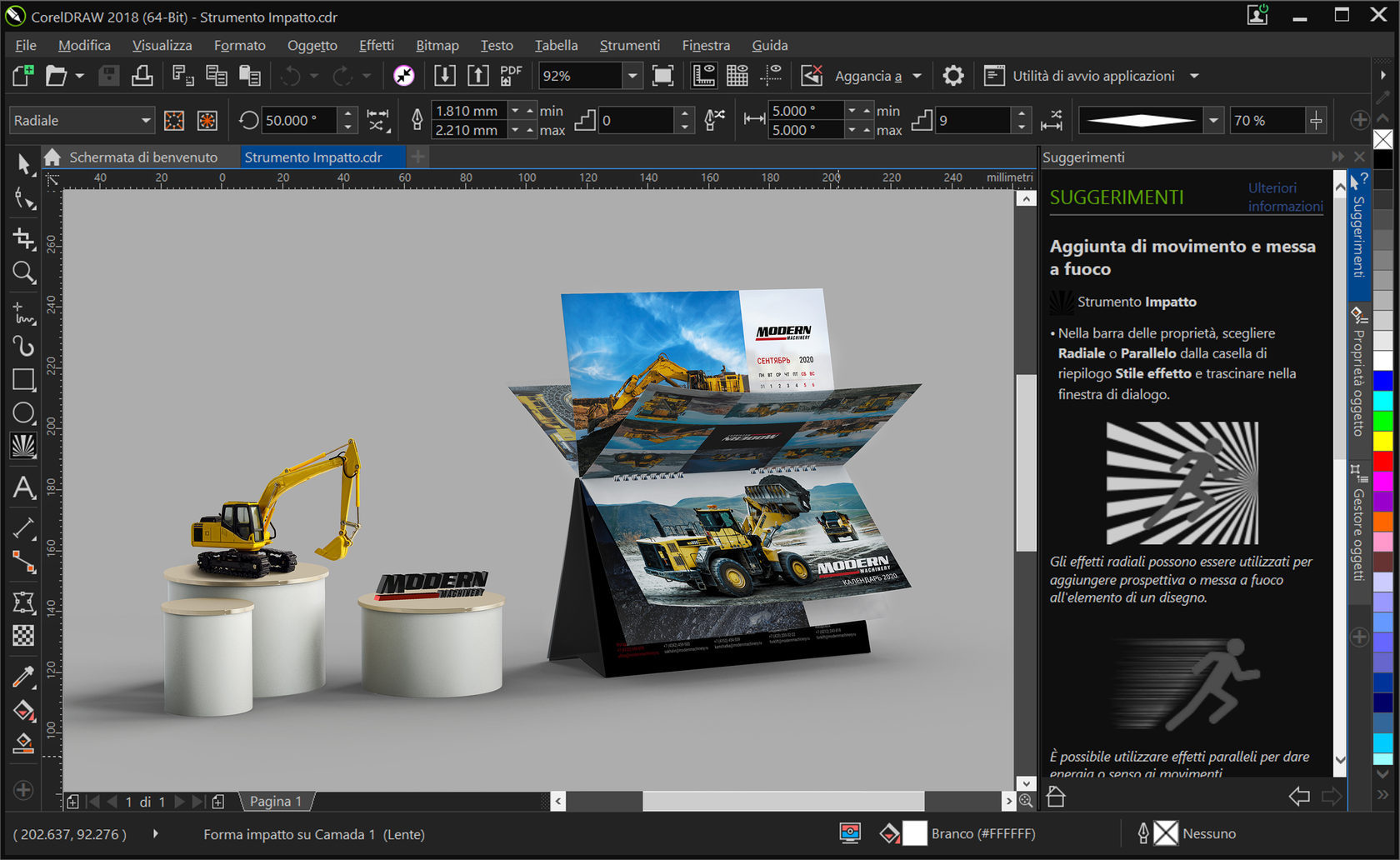This screenshot has height=860, width=1400.
Task: Toggle Show grid button
Action: [737, 76]
